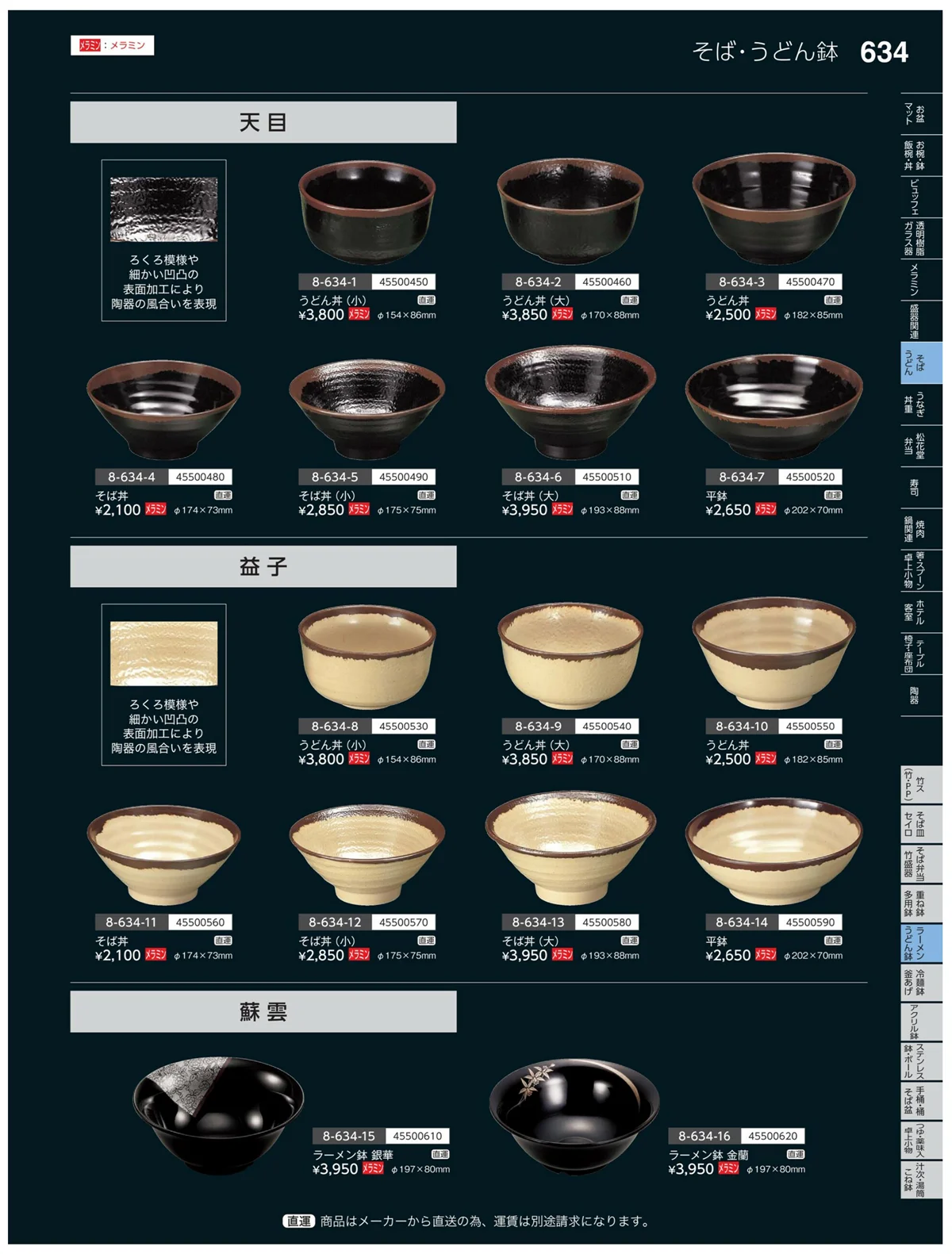Screen dimensions: 952x1254
Task: Open the そば うどん side tab
Action: (921, 363)
